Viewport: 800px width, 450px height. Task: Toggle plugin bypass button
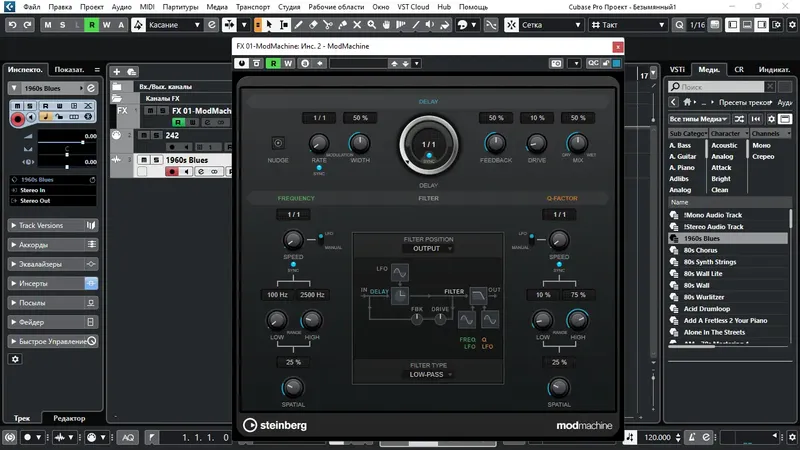(x=257, y=63)
